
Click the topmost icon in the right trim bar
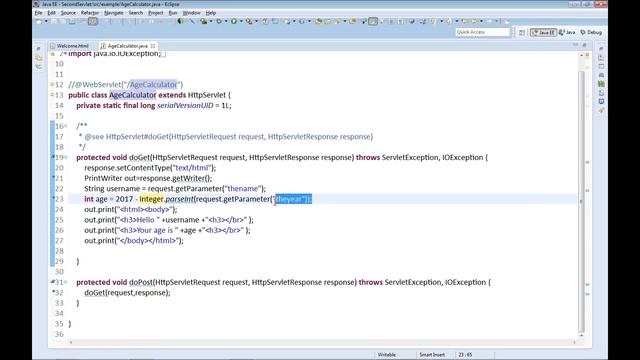click(x=601, y=49)
